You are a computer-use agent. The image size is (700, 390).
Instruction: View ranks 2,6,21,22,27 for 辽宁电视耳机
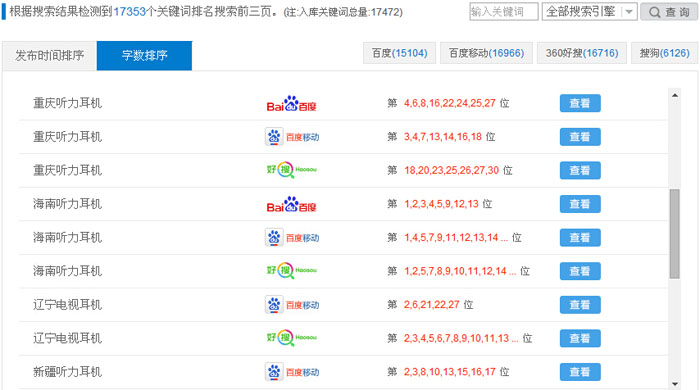tap(580, 305)
